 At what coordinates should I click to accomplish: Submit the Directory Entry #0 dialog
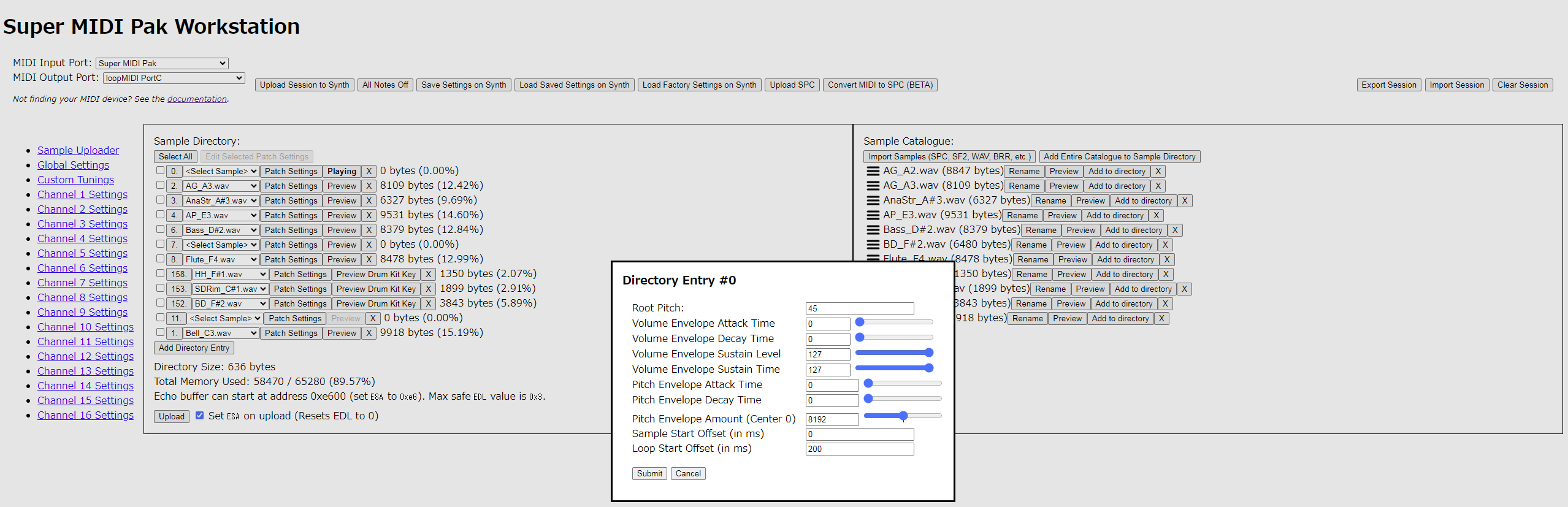[x=649, y=474]
